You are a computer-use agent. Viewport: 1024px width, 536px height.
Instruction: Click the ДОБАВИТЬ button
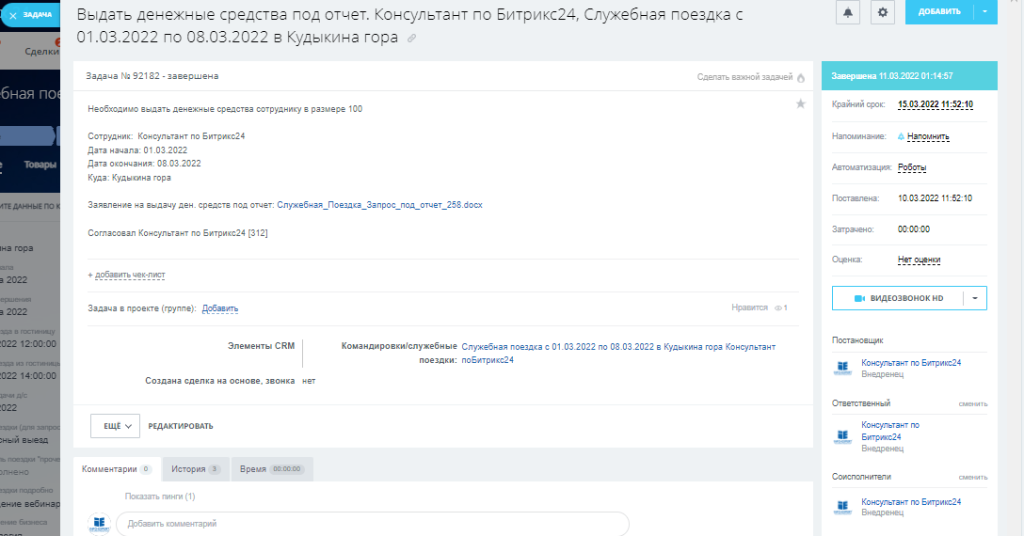939,12
